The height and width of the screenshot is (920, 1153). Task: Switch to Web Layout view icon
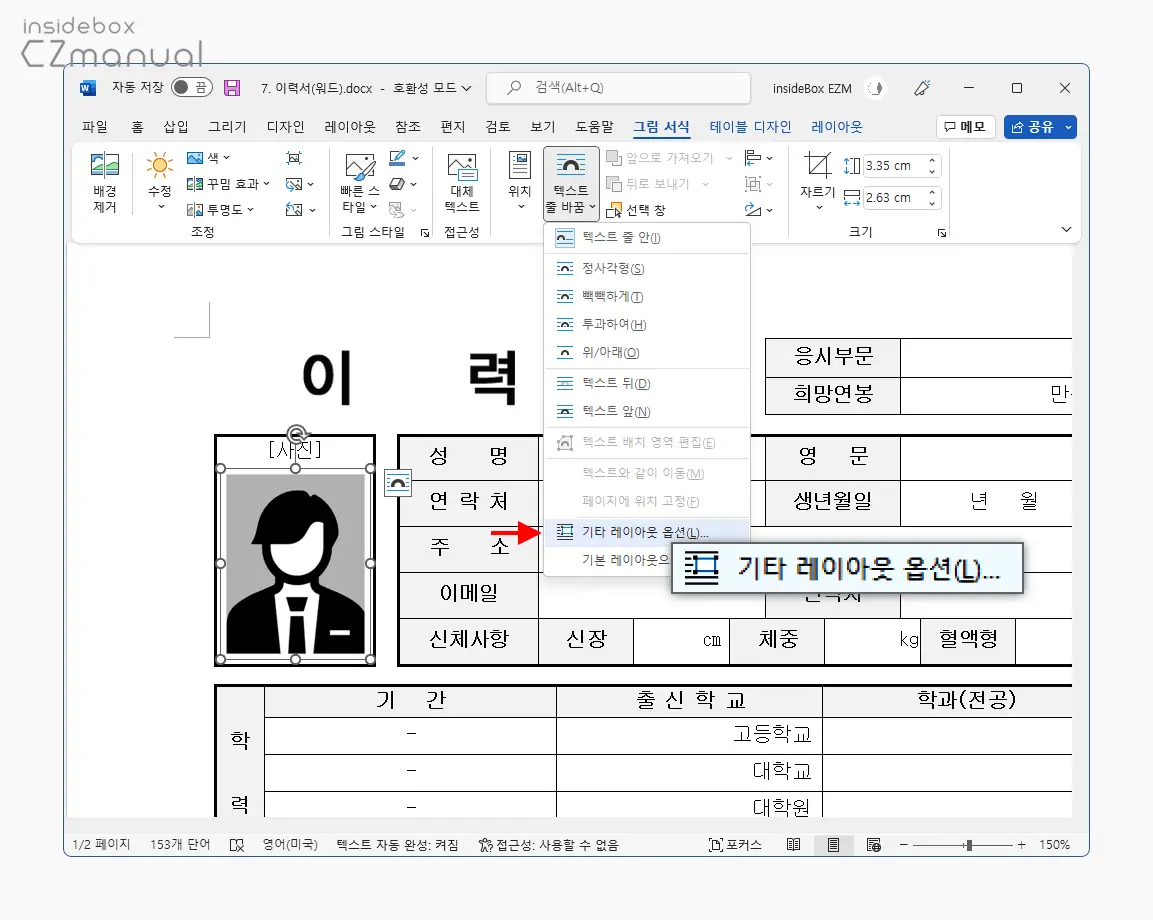(x=874, y=845)
